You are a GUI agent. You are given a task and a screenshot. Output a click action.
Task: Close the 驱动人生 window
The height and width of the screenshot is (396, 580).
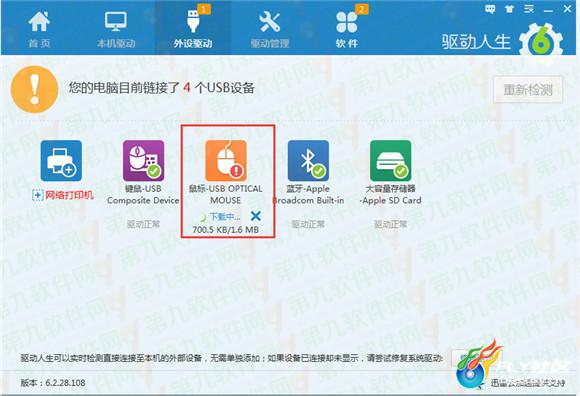point(567,9)
